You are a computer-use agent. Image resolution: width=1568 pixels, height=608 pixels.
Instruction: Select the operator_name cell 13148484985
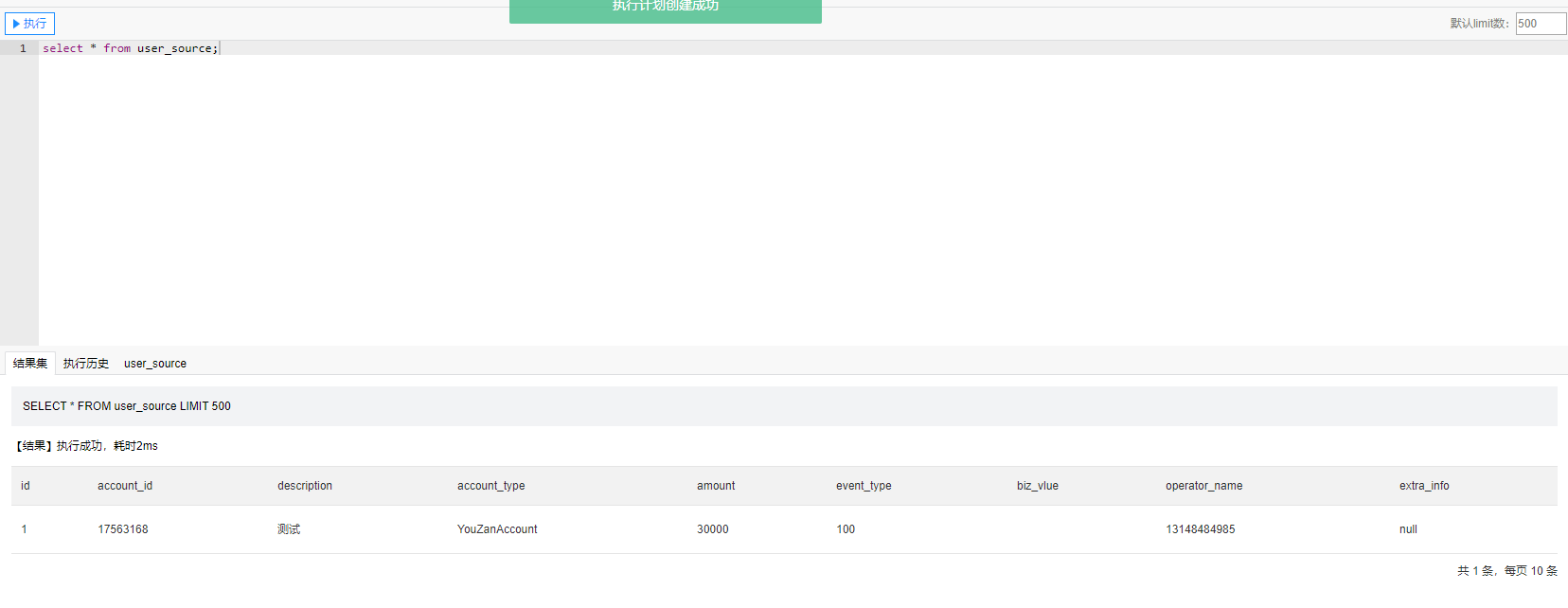click(1201, 529)
